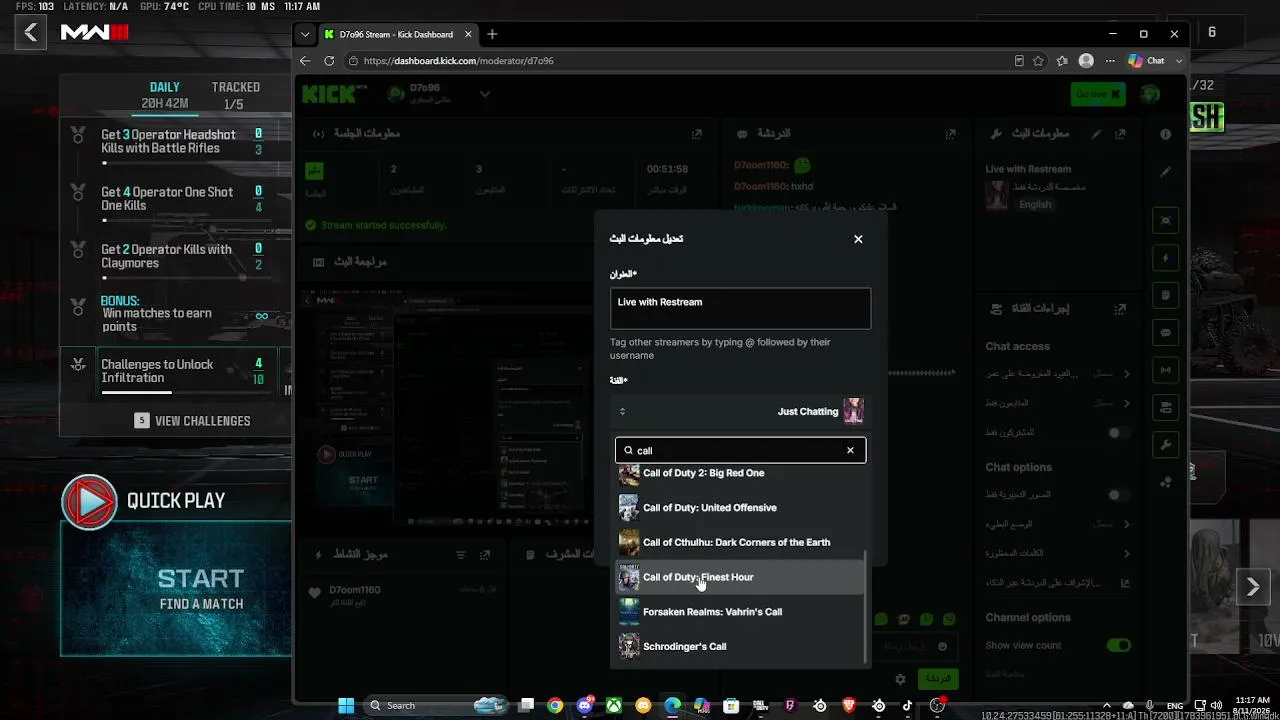Toggle the Show view count switch
Screen dimensions: 1280x720
pos(1118,645)
